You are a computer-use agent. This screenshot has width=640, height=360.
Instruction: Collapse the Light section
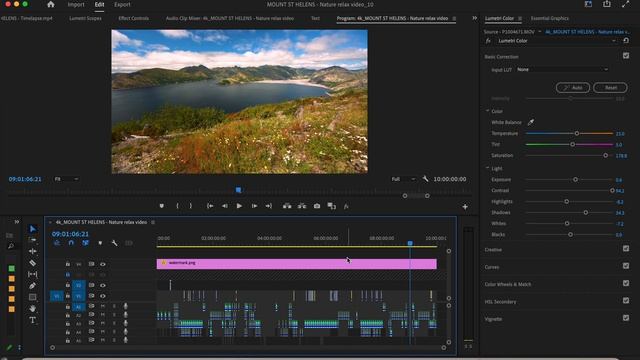pyautogui.click(x=487, y=168)
